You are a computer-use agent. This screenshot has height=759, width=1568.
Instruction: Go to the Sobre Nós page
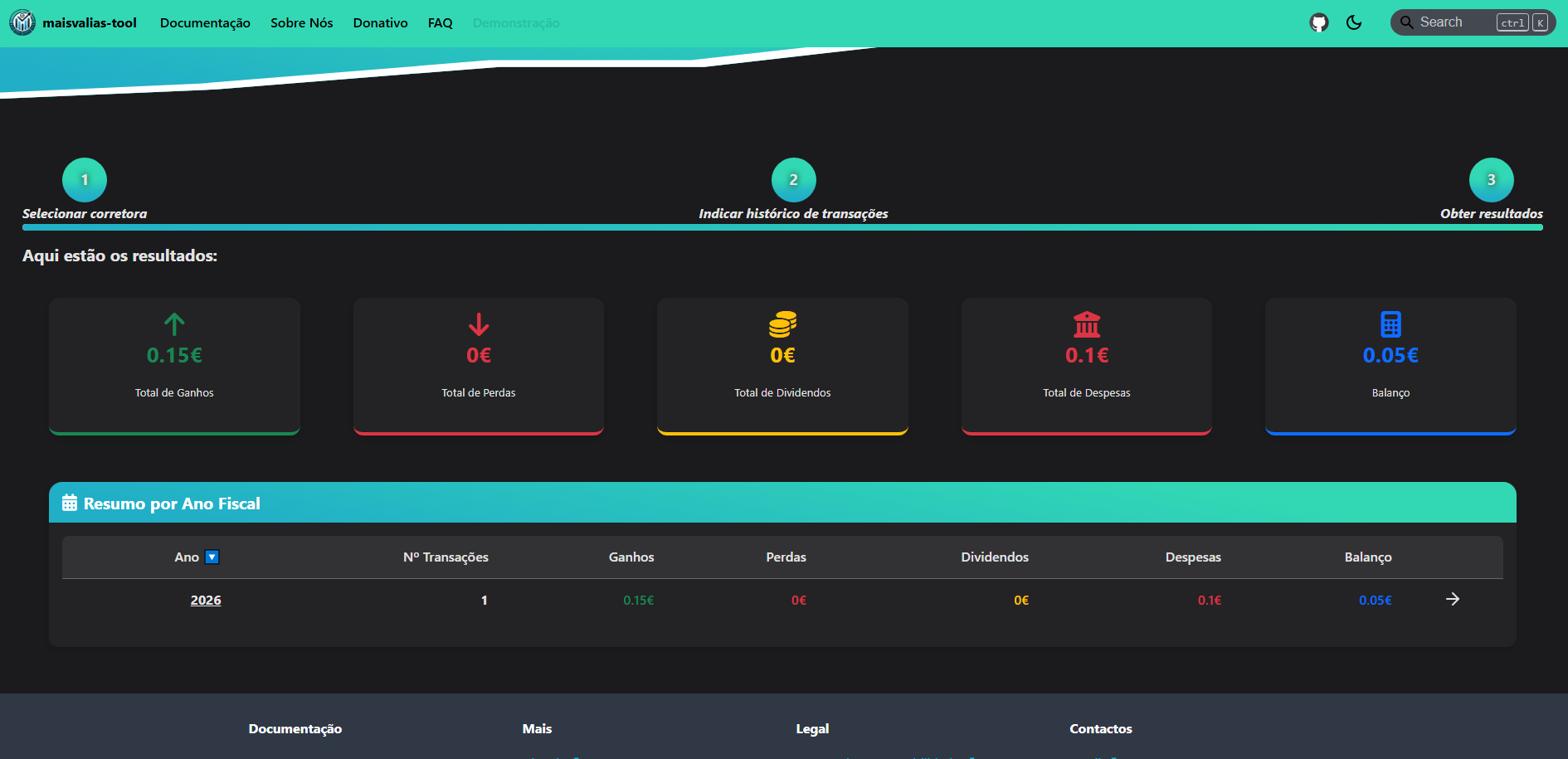[x=301, y=23]
